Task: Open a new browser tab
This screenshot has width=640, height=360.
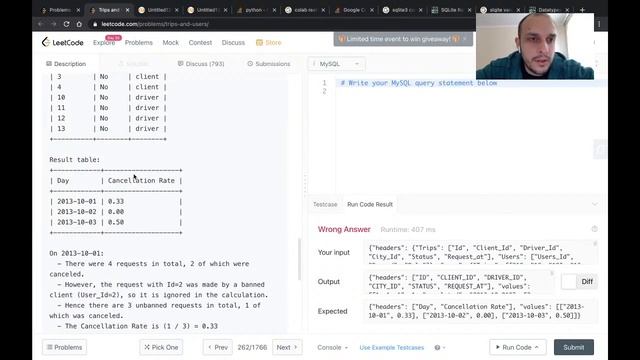Action: pos(582,9)
